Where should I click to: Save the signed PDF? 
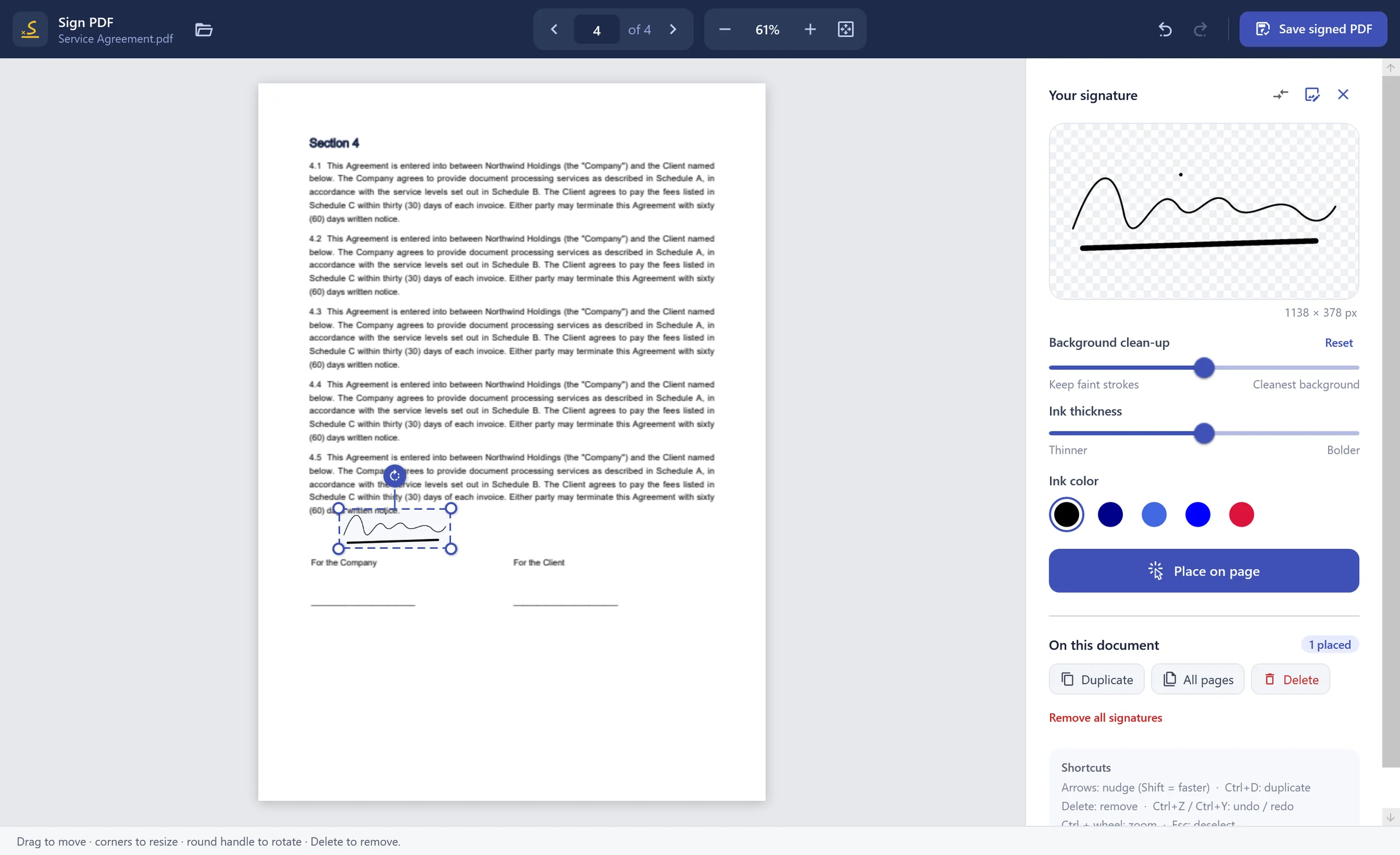click(1313, 29)
